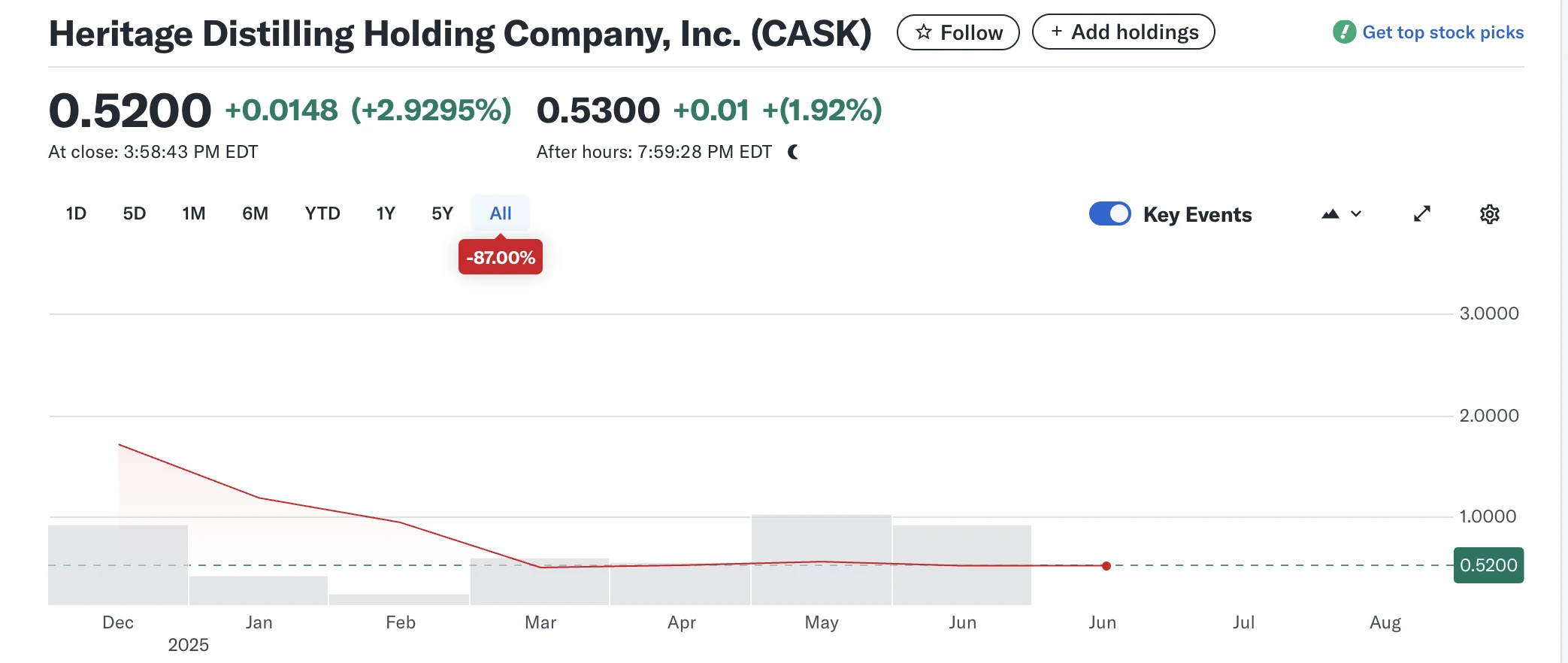Click the red chart endpoint marker
This screenshot has height=663, width=1568.
point(1106,566)
